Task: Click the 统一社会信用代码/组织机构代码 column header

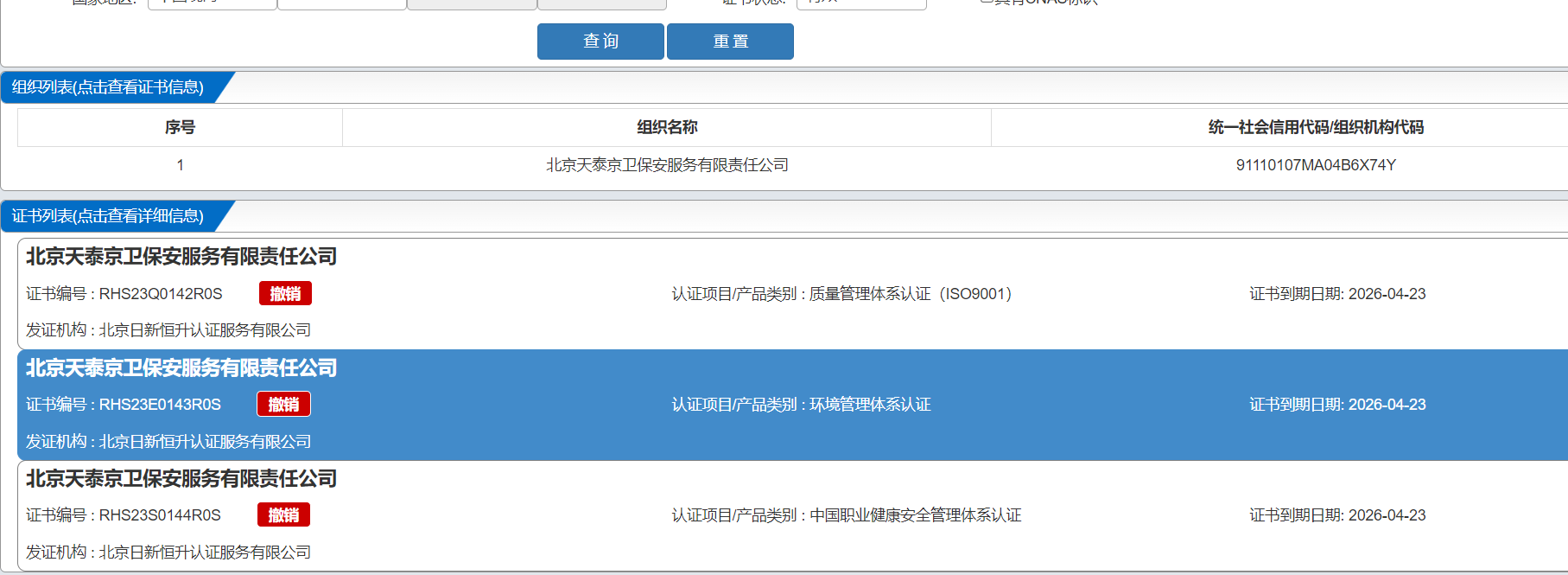Action: (x=1316, y=127)
